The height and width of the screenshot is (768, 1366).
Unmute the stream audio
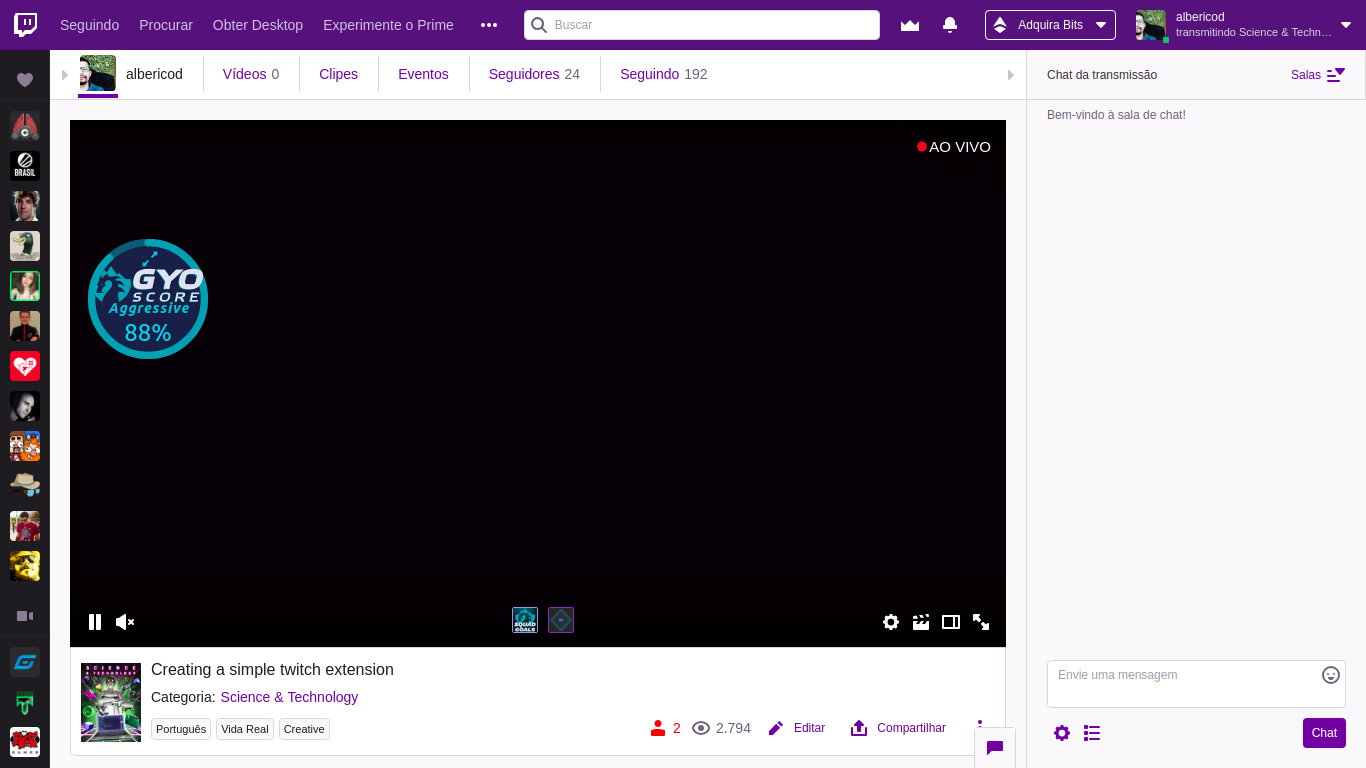tap(125, 622)
